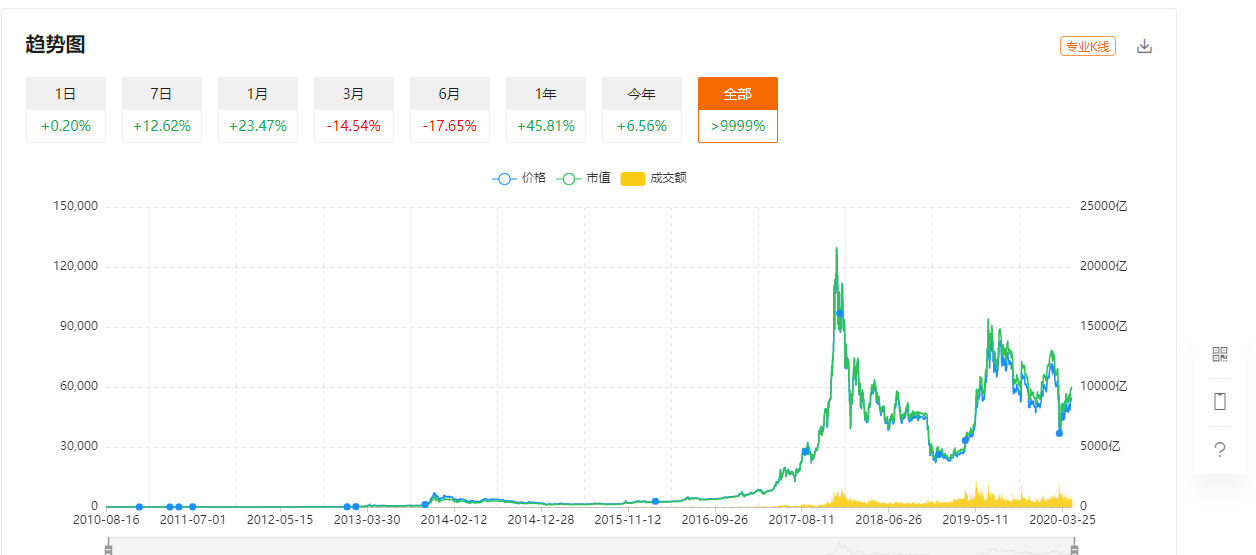Image resolution: width=1256 pixels, height=555 pixels.
Task: Toggle the 价格 series in legend
Action: tap(520, 178)
